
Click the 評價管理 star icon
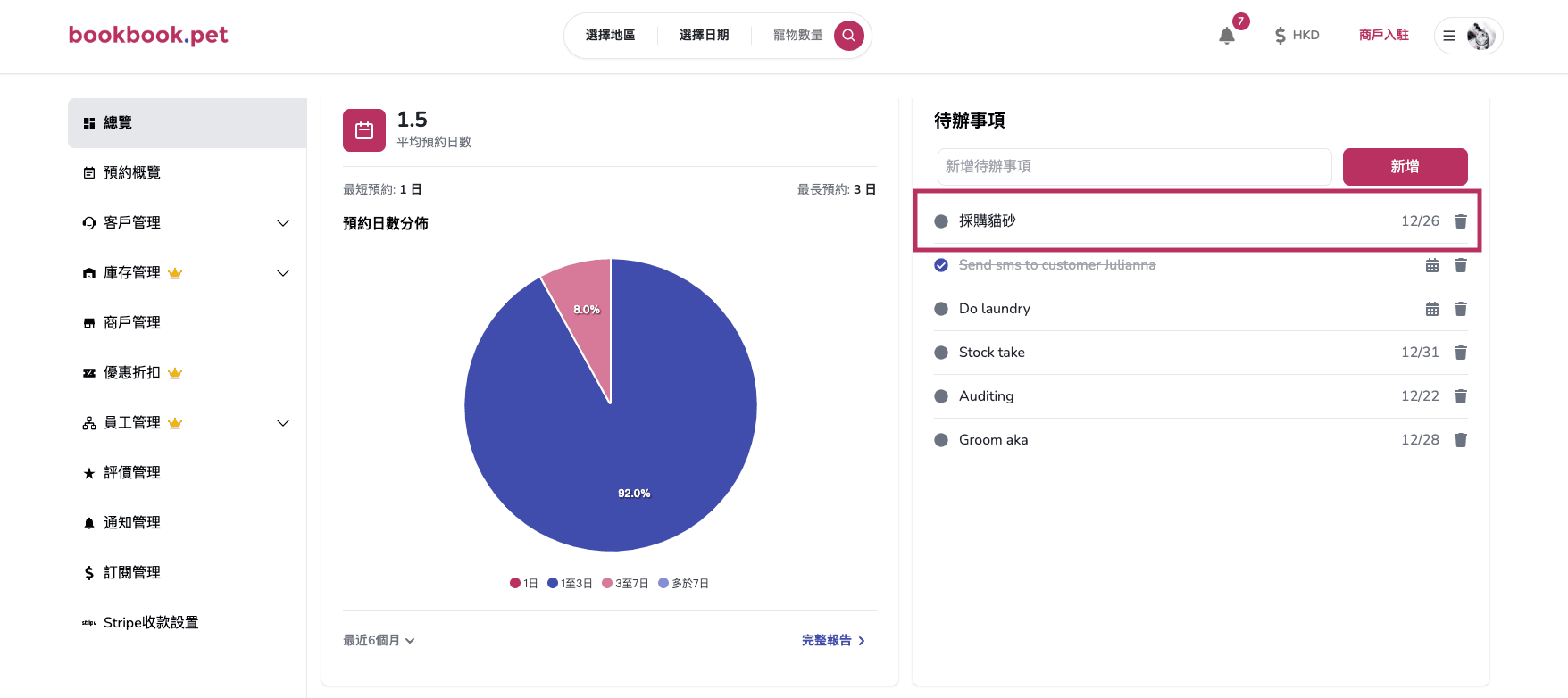click(x=89, y=473)
